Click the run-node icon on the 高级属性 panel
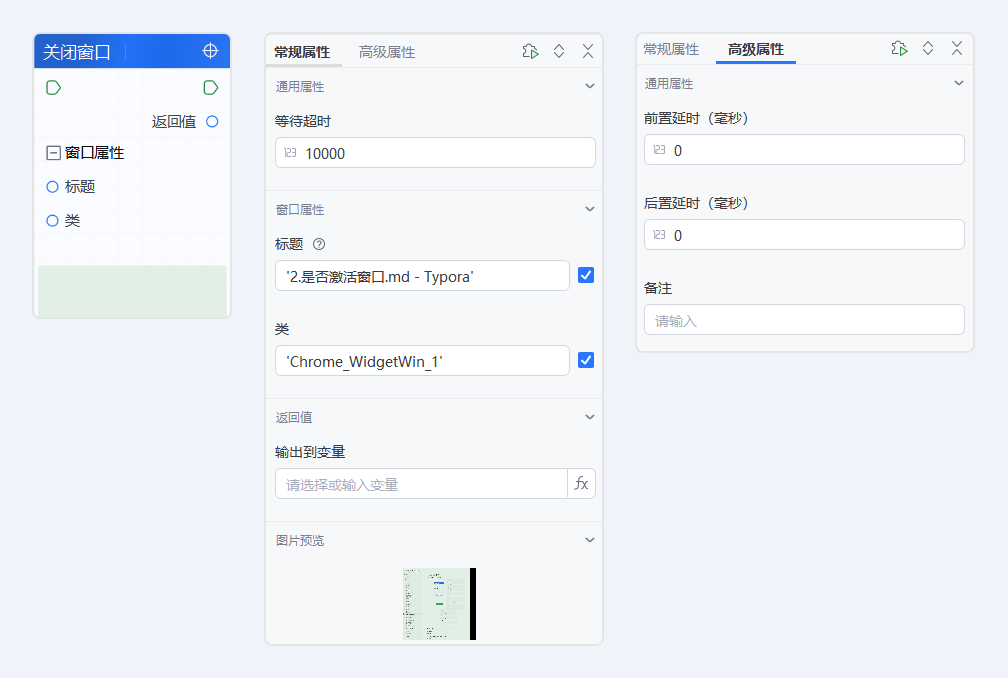The height and width of the screenshot is (678, 1008). click(899, 47)
